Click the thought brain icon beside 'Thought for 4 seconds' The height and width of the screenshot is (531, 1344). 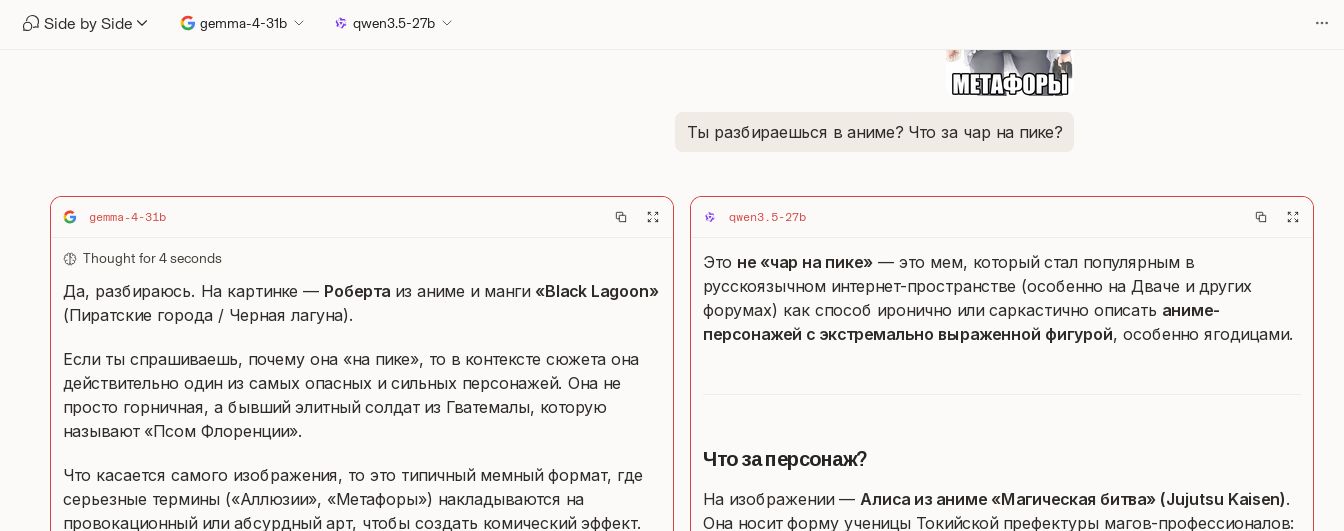click(x=70, y=259)
